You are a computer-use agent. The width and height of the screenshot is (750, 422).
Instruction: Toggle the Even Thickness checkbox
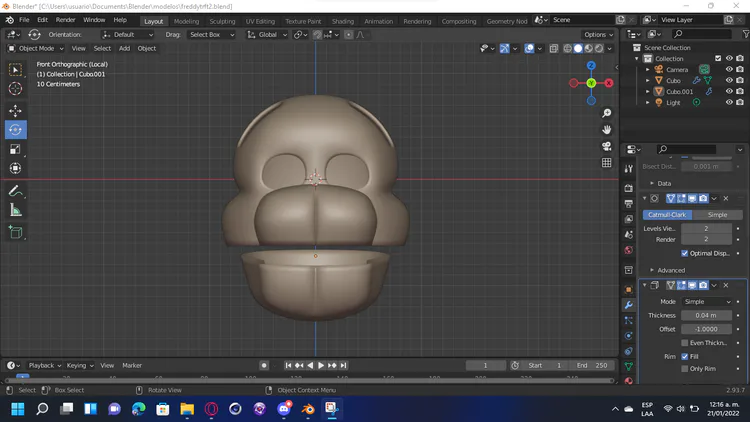[x=684, y=343]
